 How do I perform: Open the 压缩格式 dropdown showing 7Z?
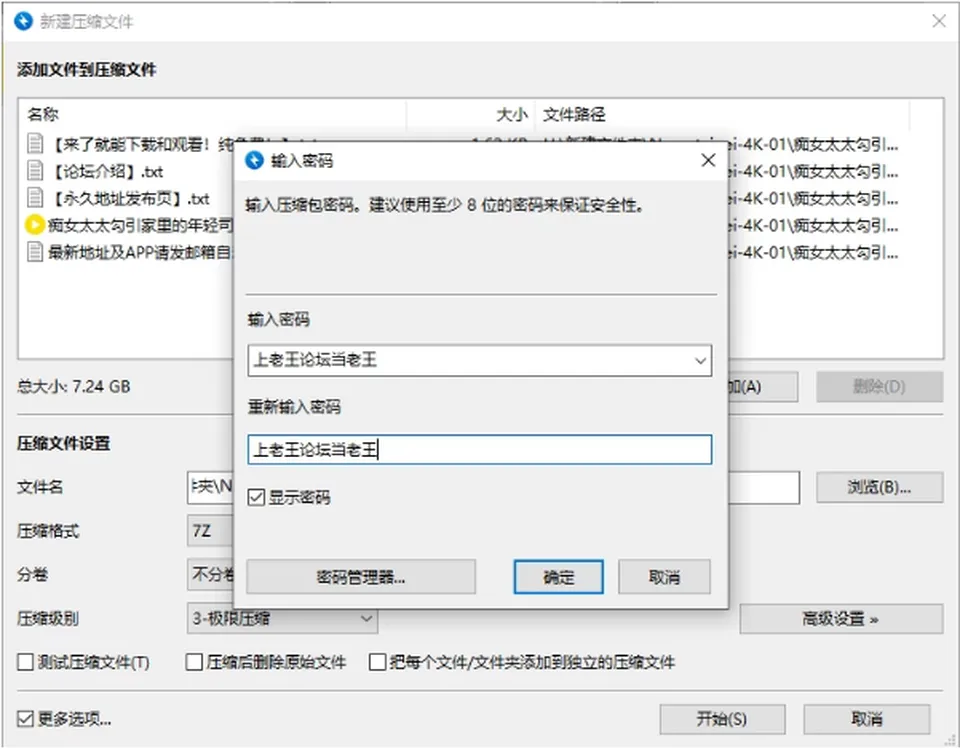point(210,530)
